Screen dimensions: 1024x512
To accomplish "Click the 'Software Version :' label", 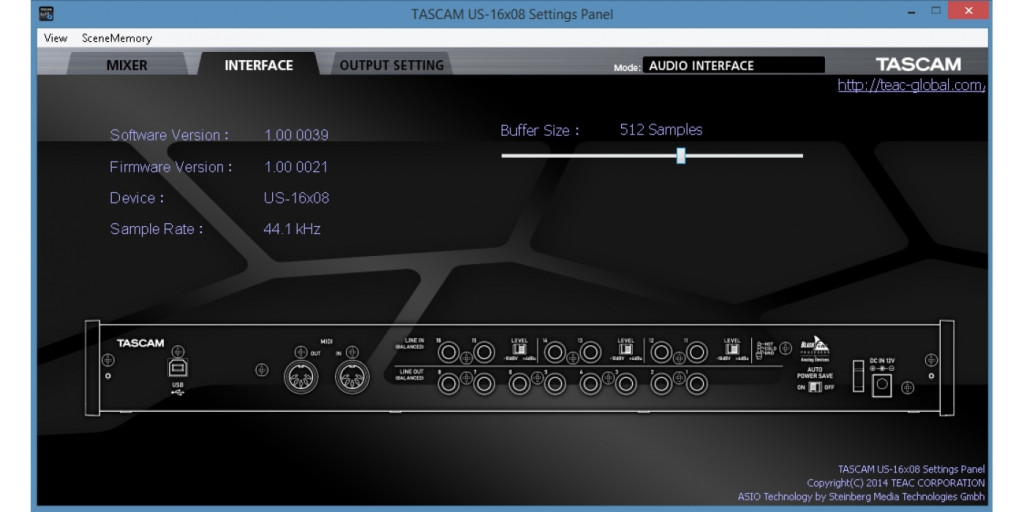I will click(x=169, y=135).
